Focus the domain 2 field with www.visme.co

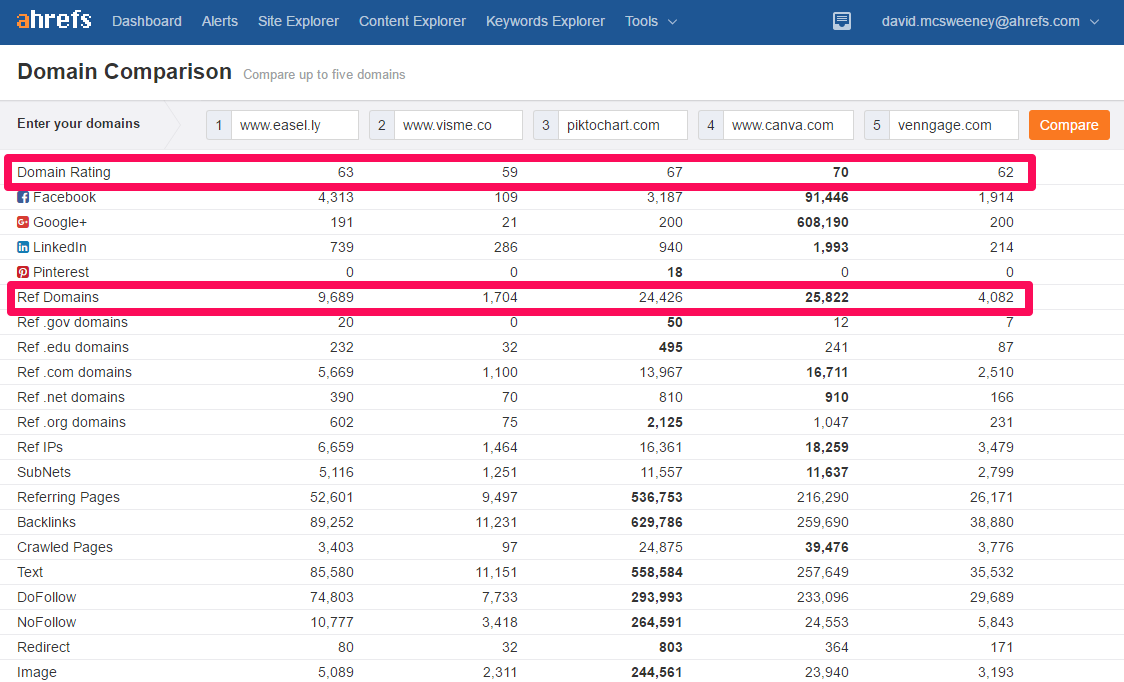pos(458,125)
